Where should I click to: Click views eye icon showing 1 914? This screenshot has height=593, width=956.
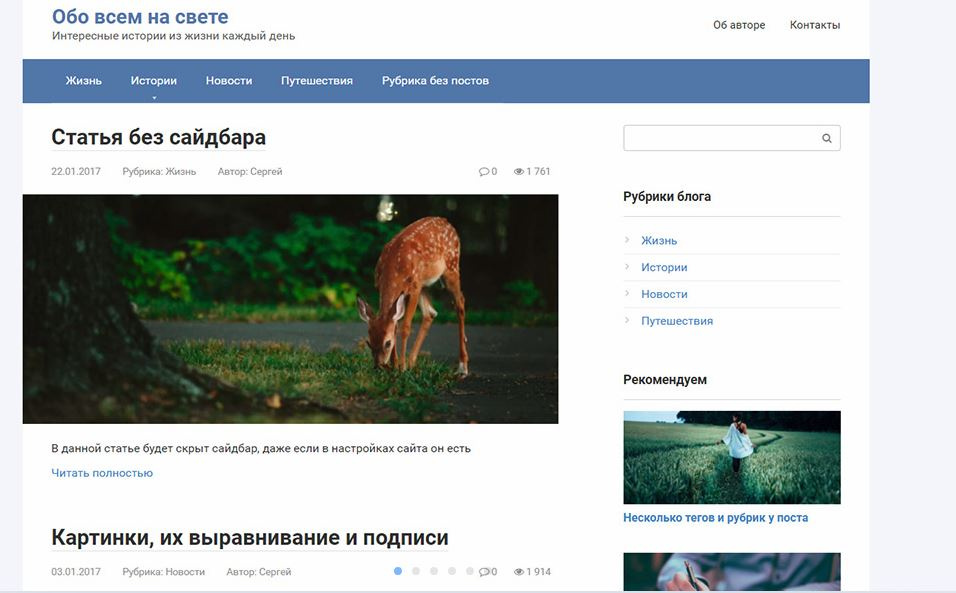518,572
